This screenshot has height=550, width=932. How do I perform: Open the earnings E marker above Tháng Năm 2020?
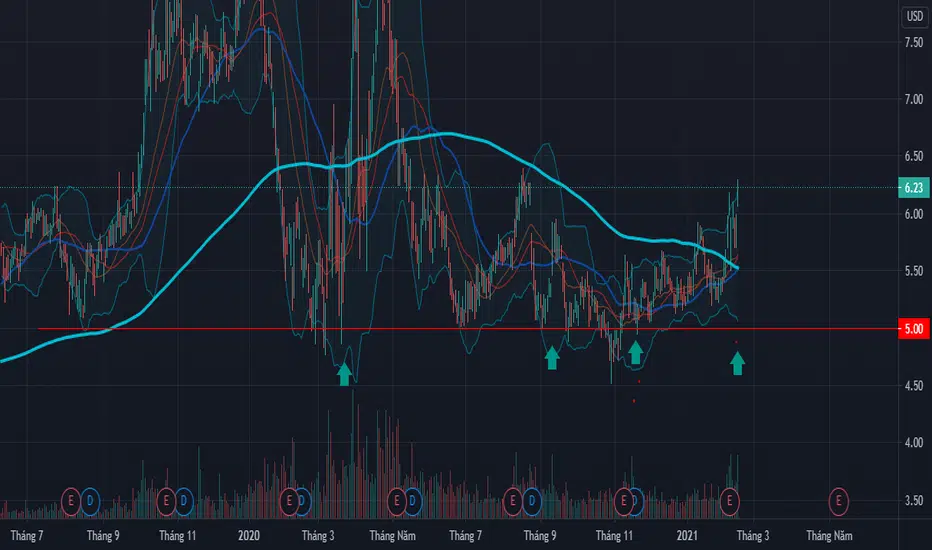[x=396, y=501]
